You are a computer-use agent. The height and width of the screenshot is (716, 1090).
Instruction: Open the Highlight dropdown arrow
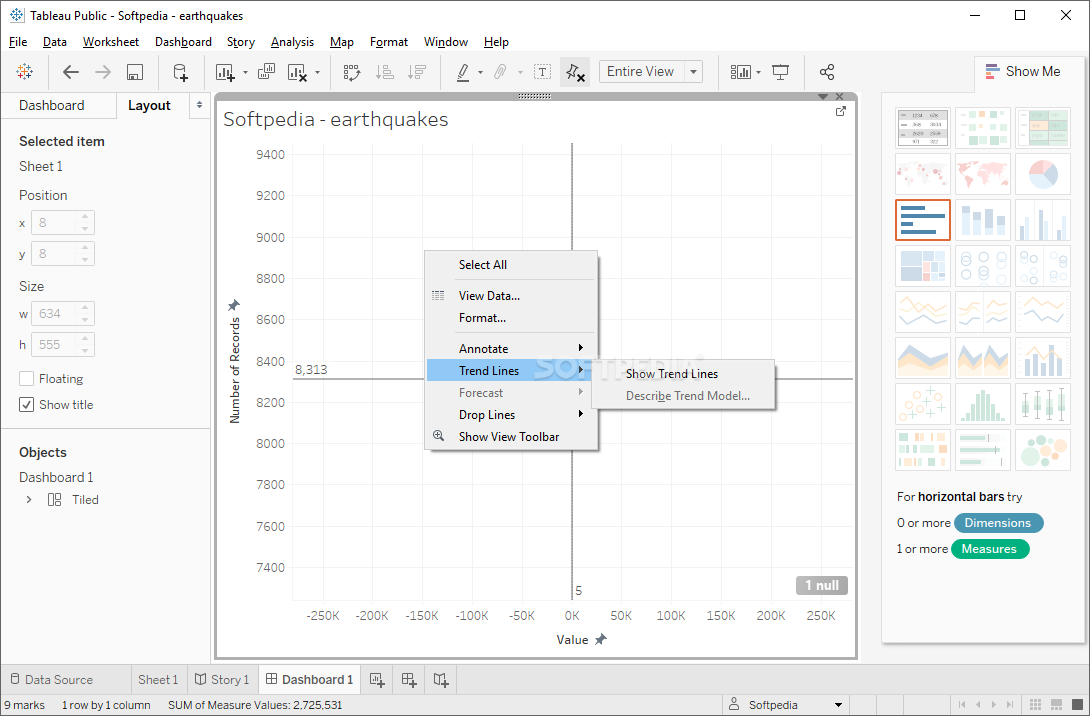pyautogui.click(x=480, y=72)
